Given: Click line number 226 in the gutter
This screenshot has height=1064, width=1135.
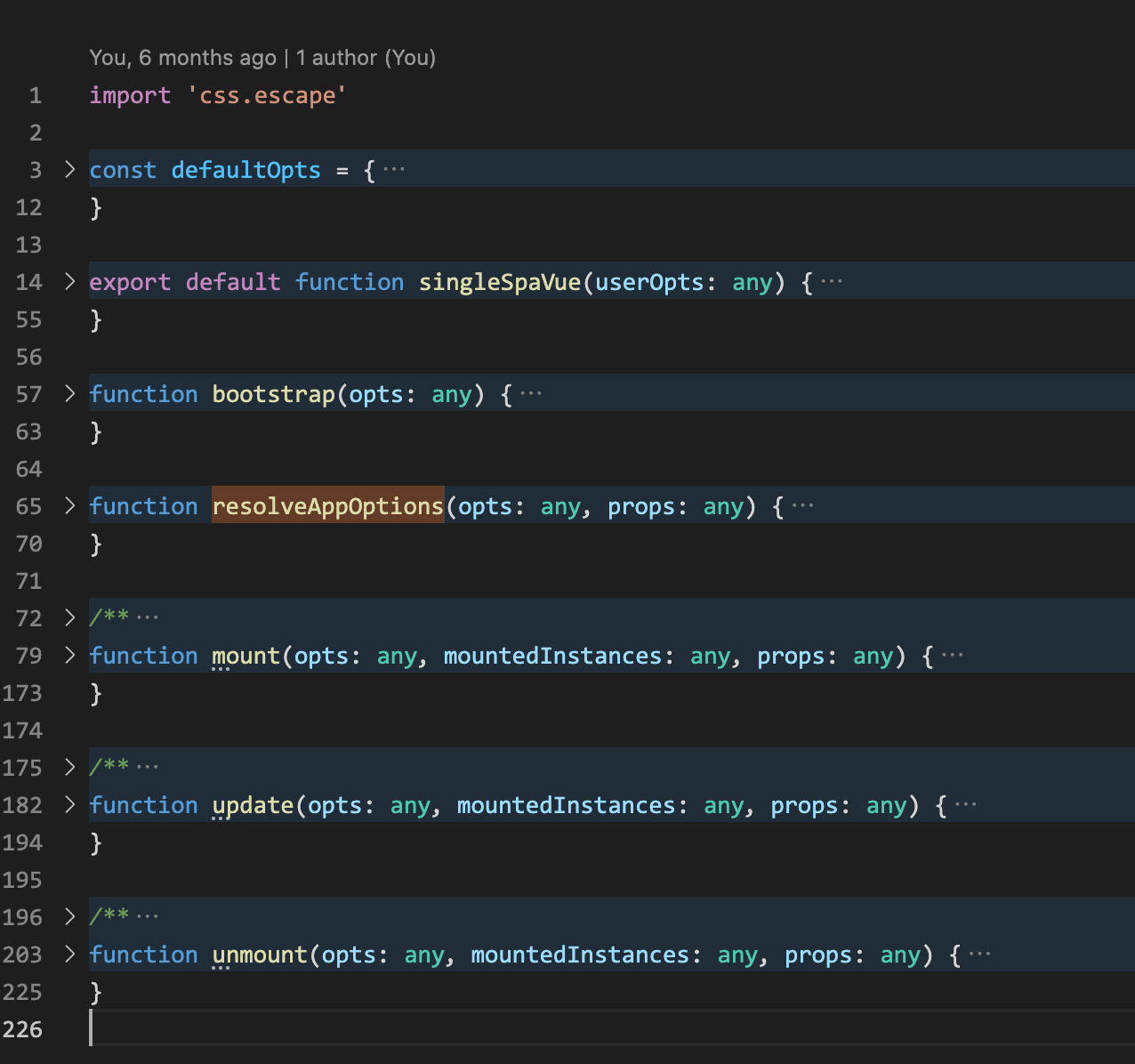Looking at the screenshot, I should (x=23, y=1029).
